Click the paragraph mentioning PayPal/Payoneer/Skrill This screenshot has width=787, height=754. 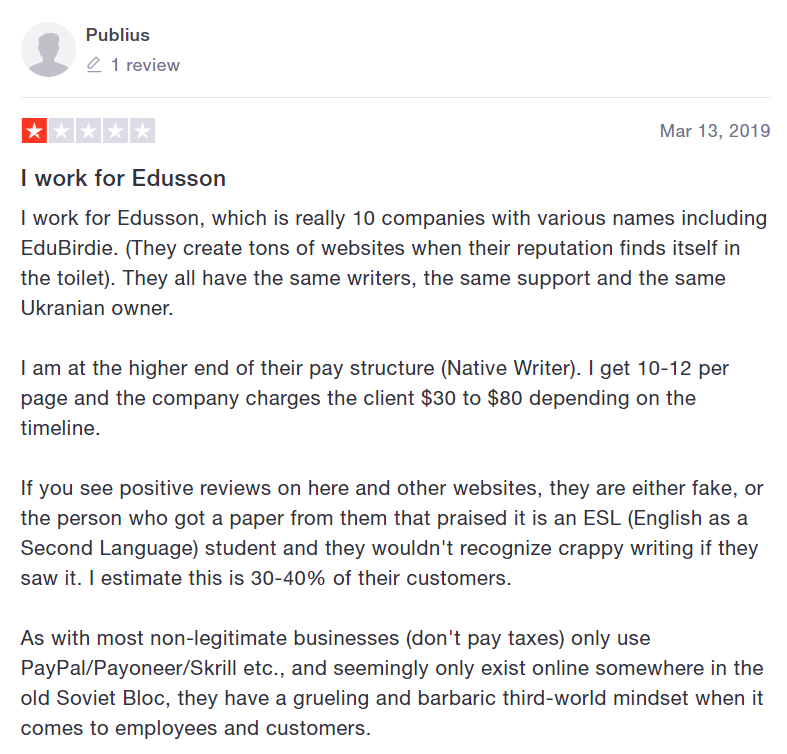pos(392,683)
